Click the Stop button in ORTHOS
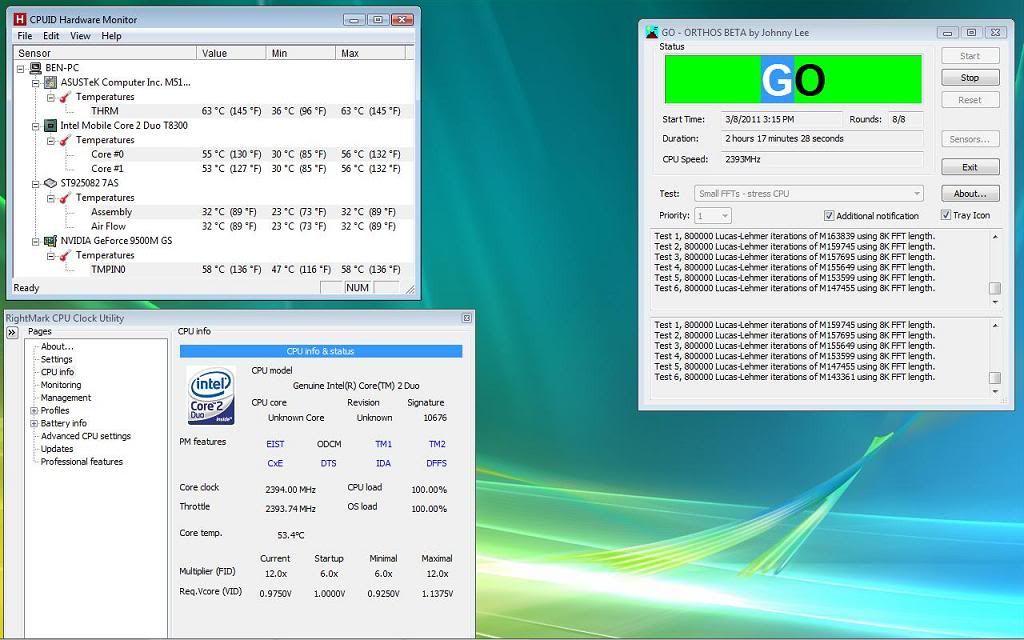Screen dimensions: 1024x640 (970, 78)
